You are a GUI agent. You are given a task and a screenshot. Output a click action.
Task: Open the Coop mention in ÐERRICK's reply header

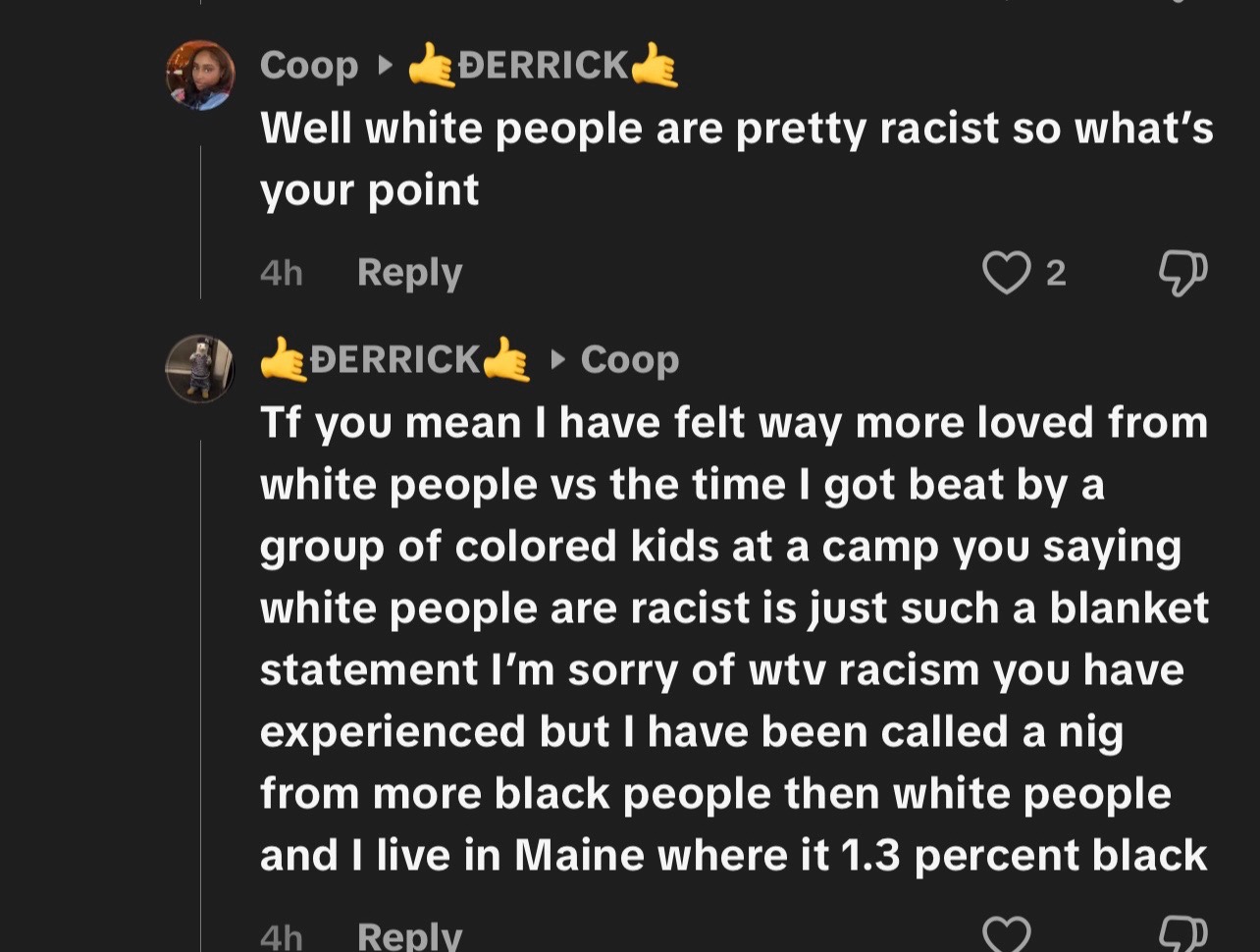[x=630, y=360]
